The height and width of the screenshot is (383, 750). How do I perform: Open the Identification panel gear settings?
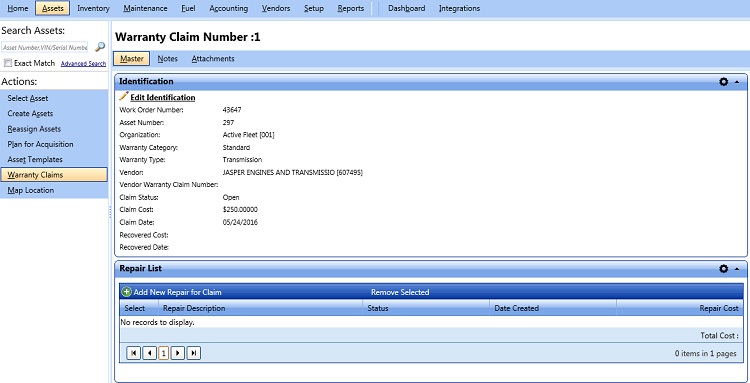coord(723,82)
